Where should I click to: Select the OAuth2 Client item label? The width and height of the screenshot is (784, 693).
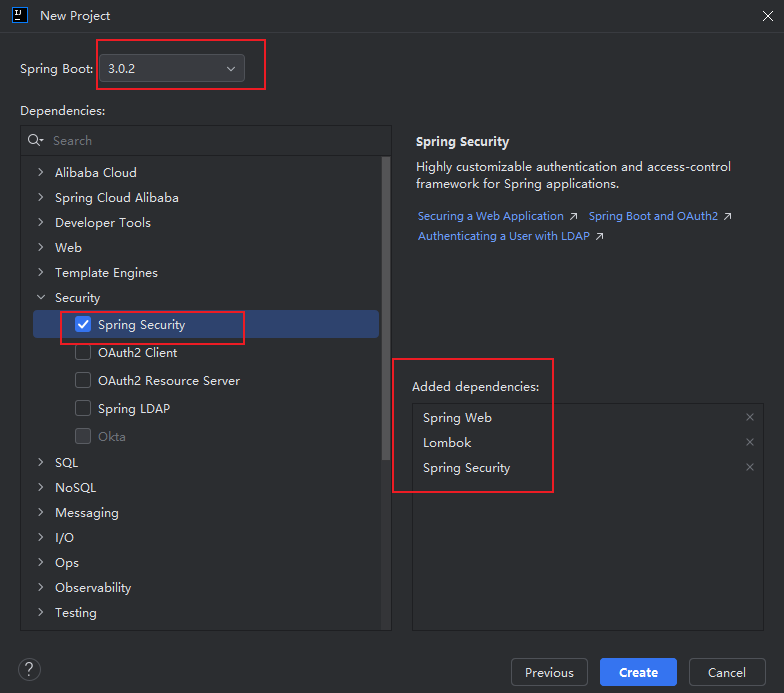click(x=138, y=352)
